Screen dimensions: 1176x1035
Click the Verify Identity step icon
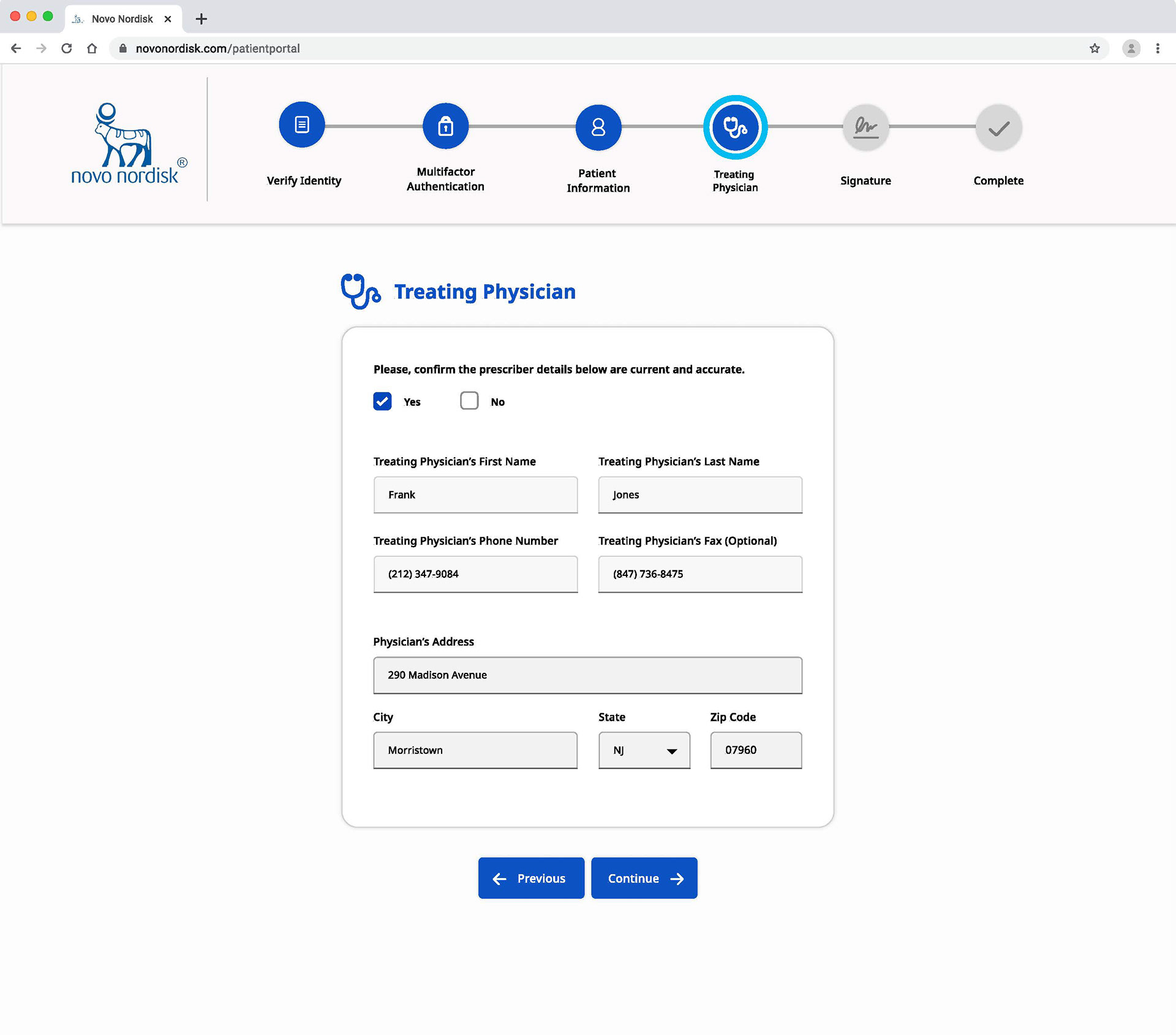[302, 125]
